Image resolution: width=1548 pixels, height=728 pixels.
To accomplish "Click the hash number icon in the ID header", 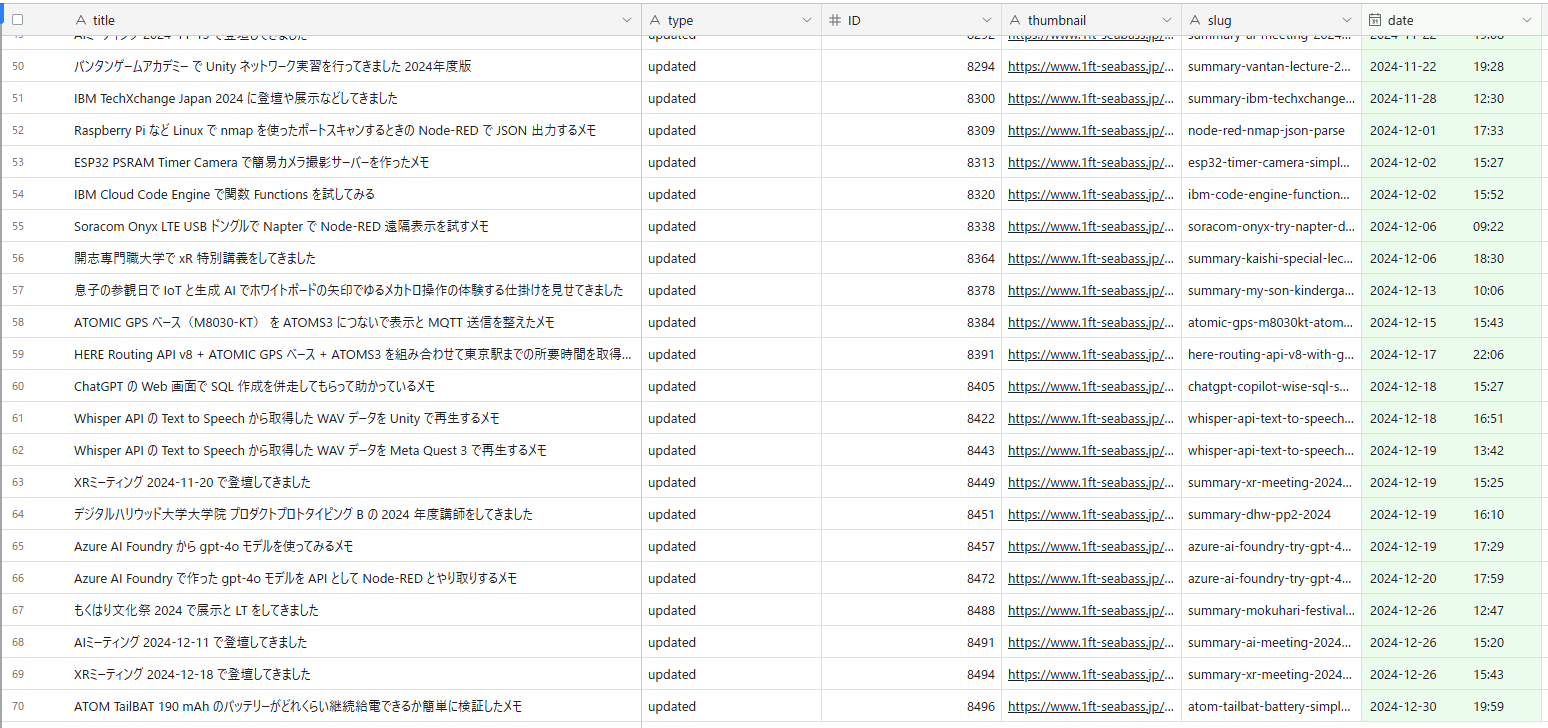I will tap(835, 20).
